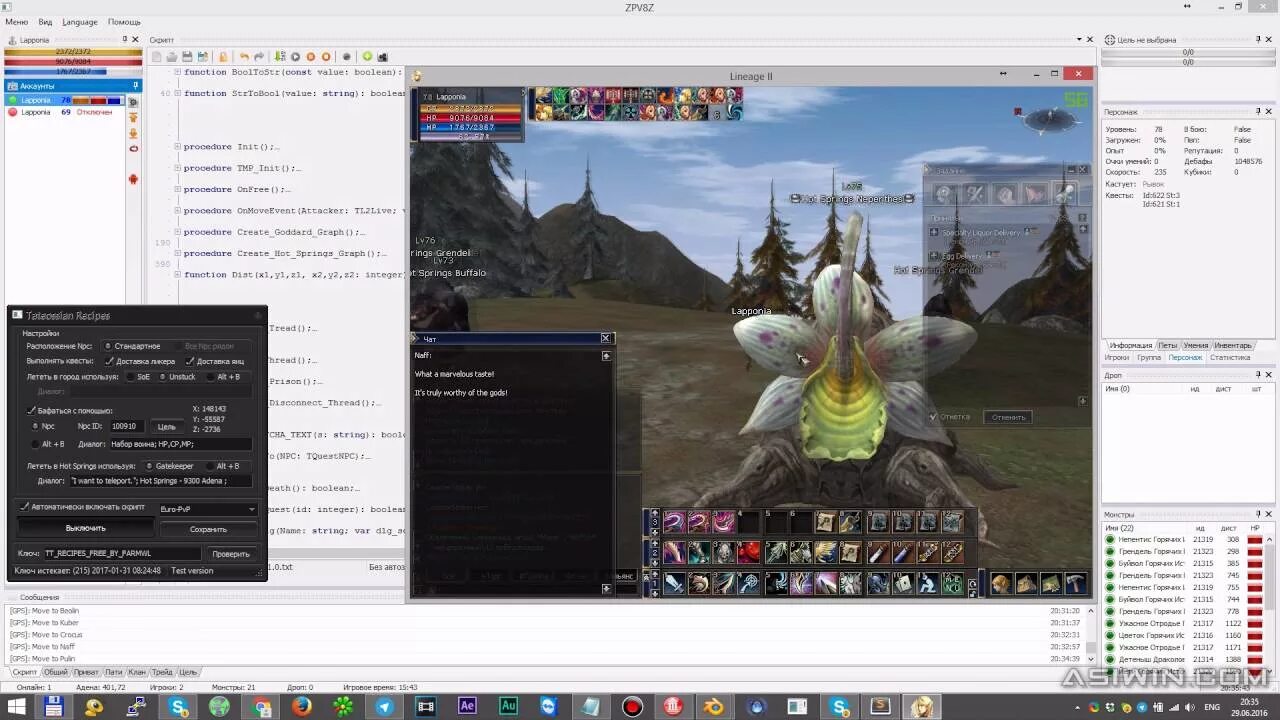Screen dimensions: 1280x720
Task: Click the Open script toolbar icon
Action: (x=172, y=57)
